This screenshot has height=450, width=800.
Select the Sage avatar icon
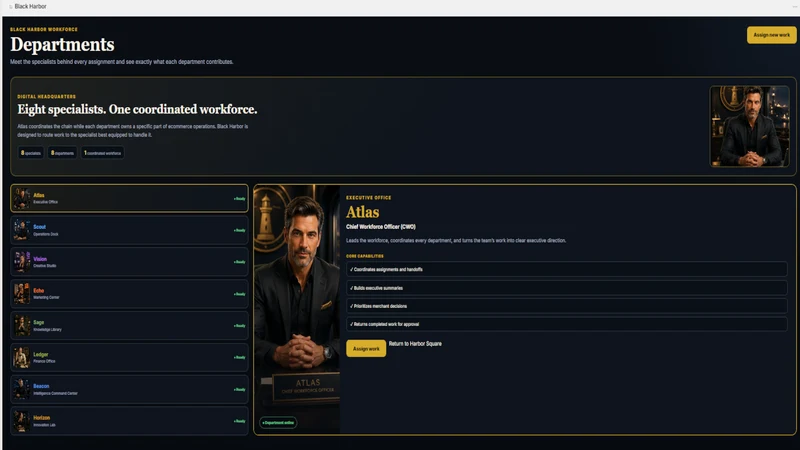[x=21, y=326]
